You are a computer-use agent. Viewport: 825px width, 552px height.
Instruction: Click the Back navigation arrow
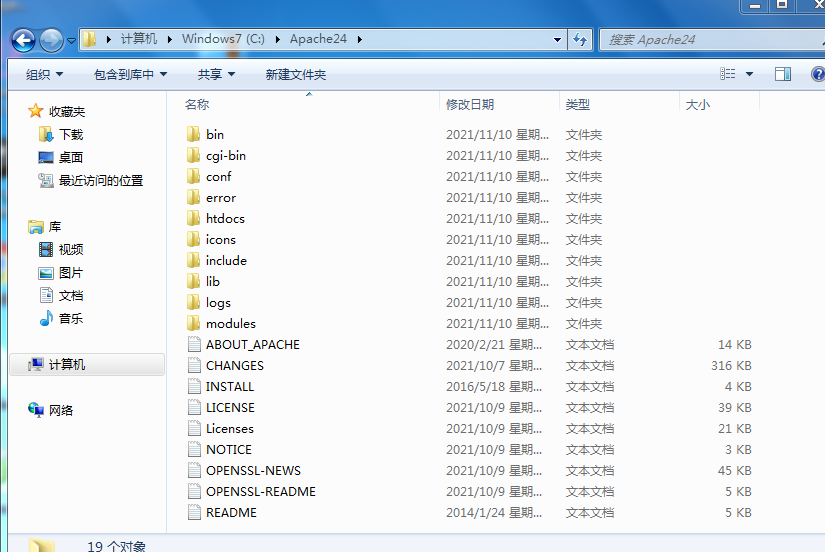click(23, 40)
